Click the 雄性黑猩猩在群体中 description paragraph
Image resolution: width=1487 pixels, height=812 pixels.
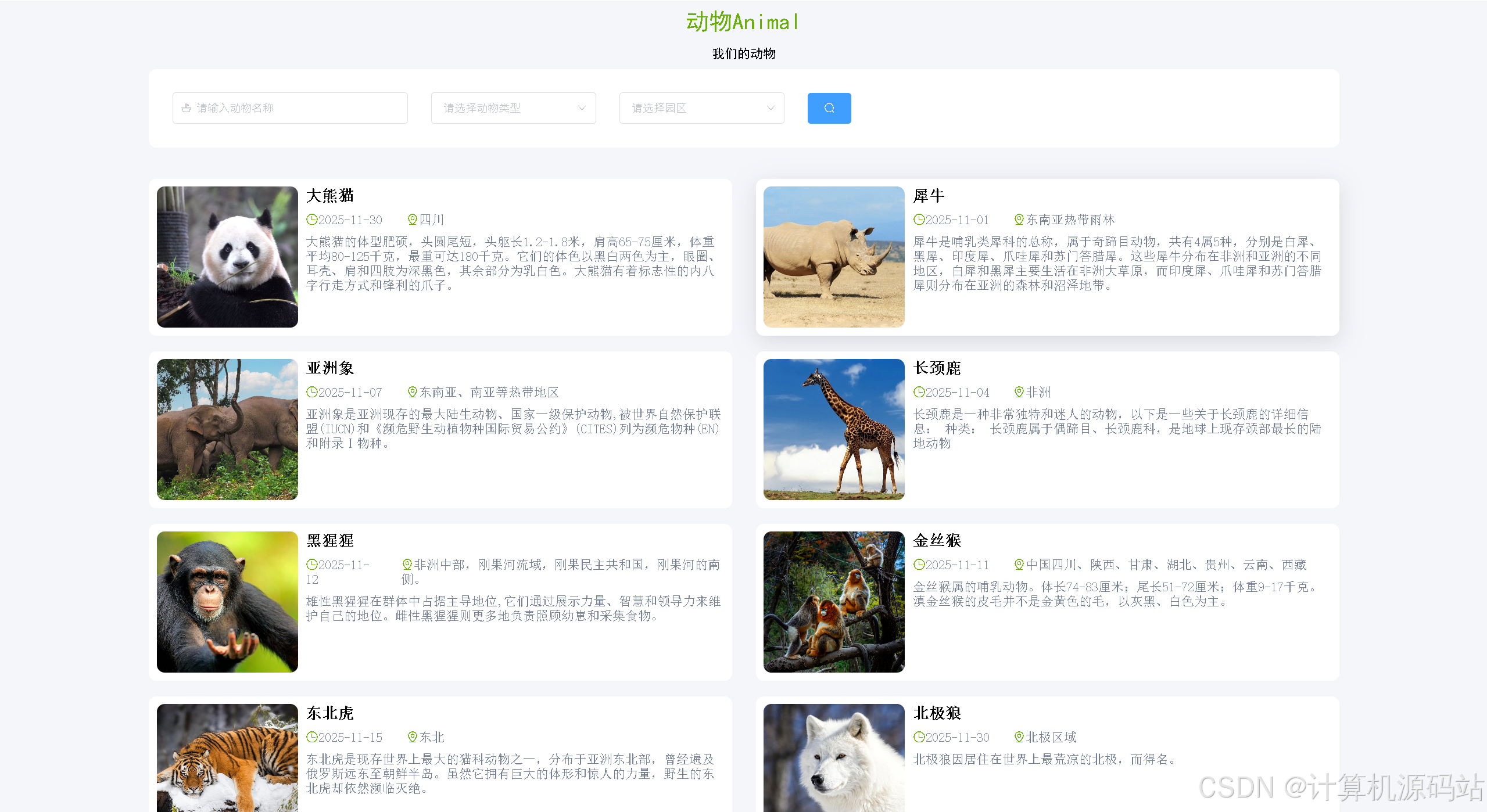click(514, 609)
